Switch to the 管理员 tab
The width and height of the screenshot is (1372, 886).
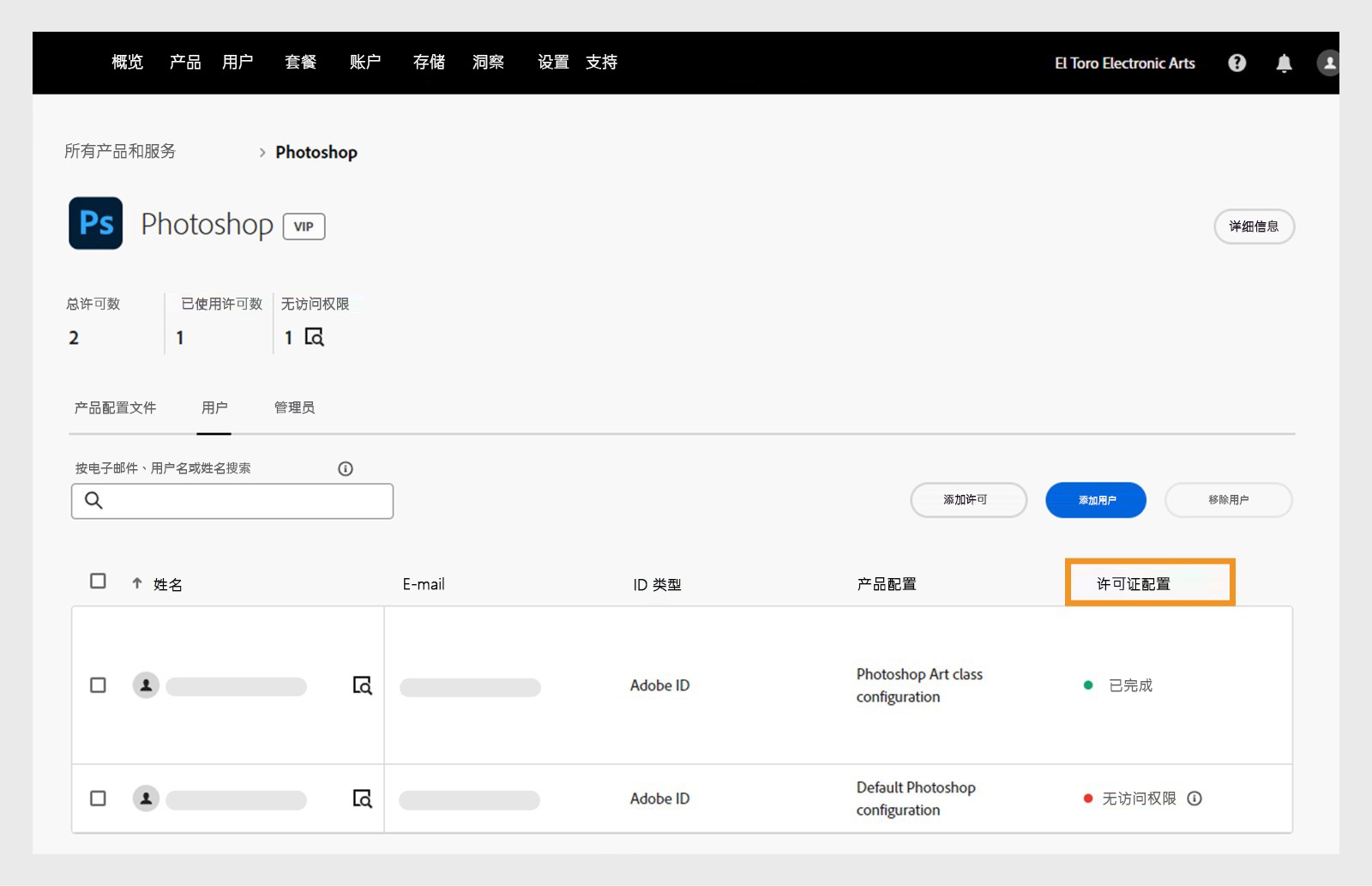[x=293, y=407]
